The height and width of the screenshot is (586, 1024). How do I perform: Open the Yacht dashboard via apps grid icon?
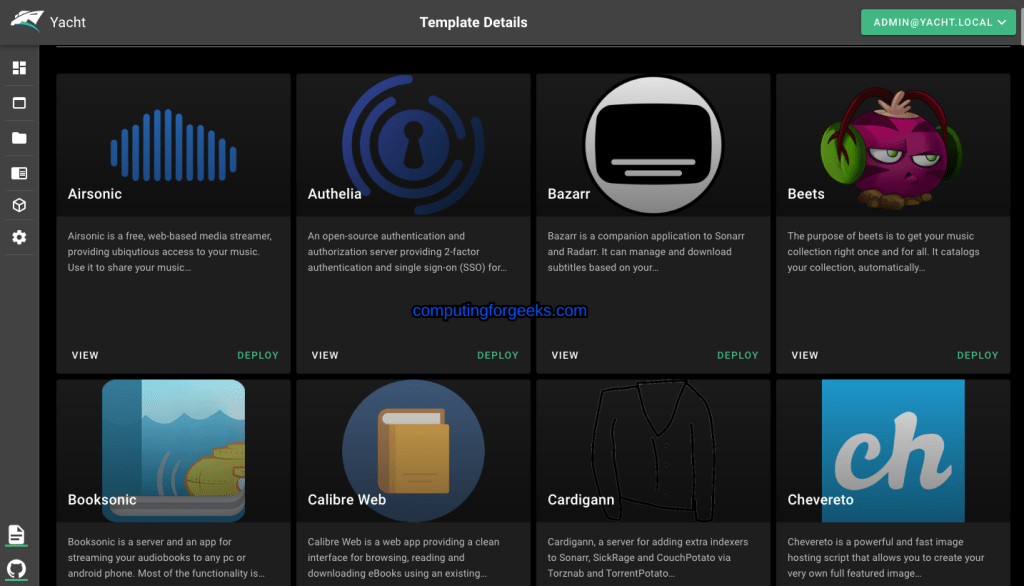(18, 67)
